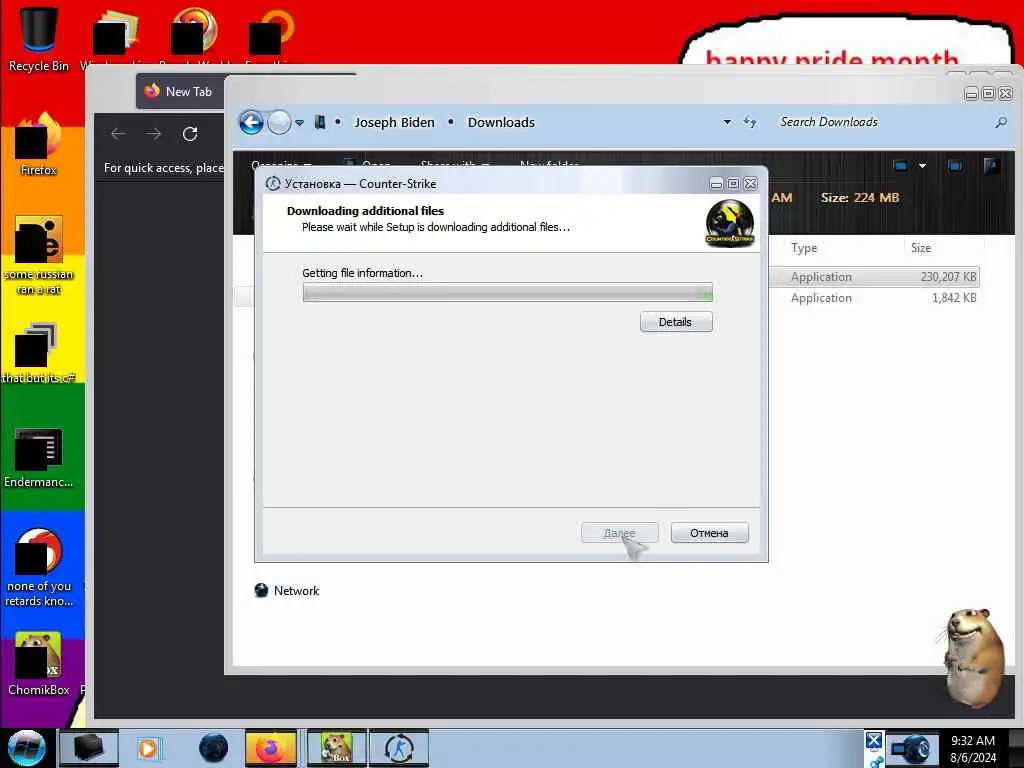Click the Explorer back arrow button
This screenshot has width=1024, height=768.
point(251,122)
